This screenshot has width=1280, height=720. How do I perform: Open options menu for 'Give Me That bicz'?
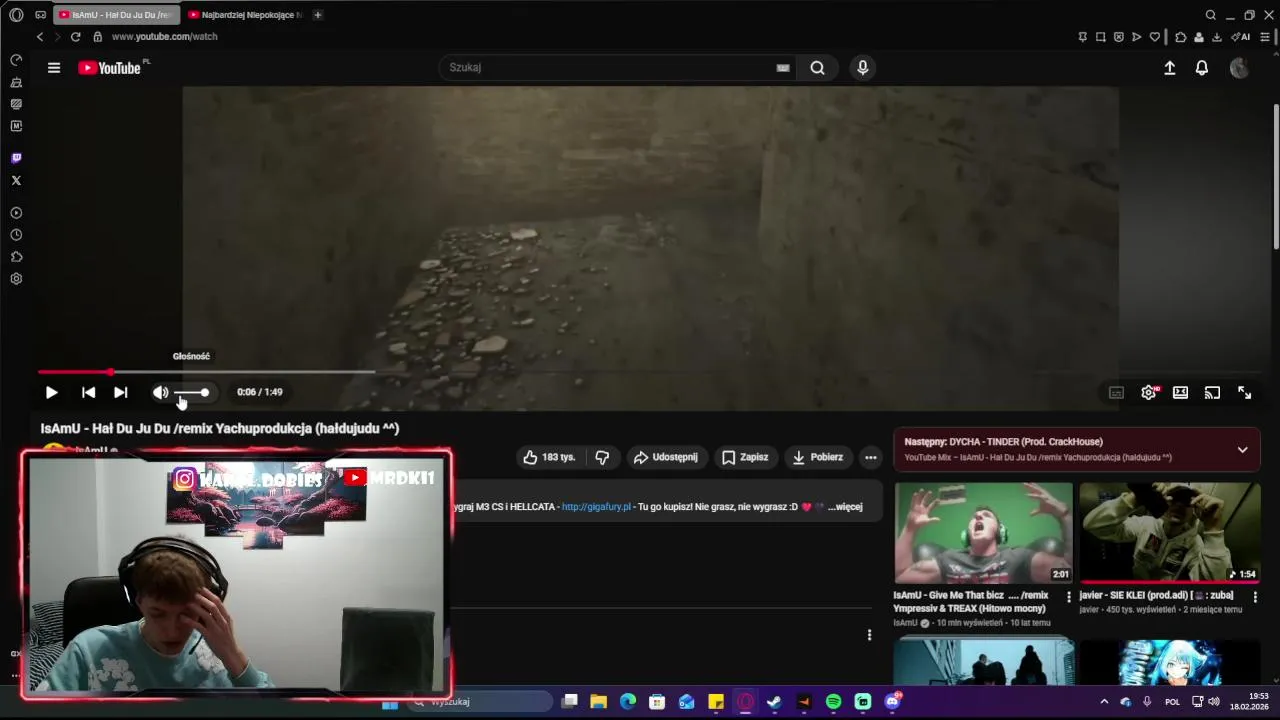[x=1068, y=597]
